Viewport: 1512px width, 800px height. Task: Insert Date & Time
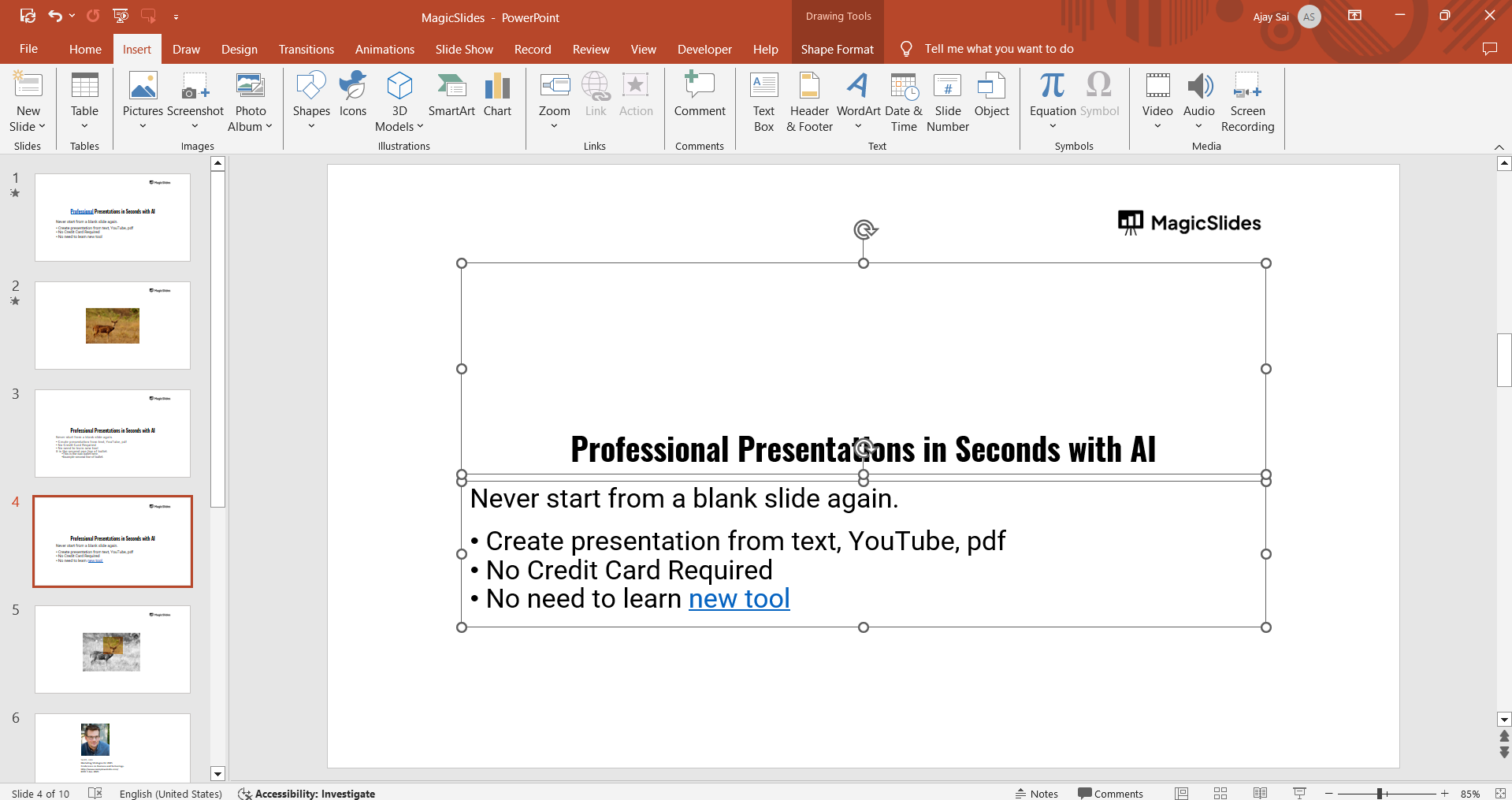point(904,102)
